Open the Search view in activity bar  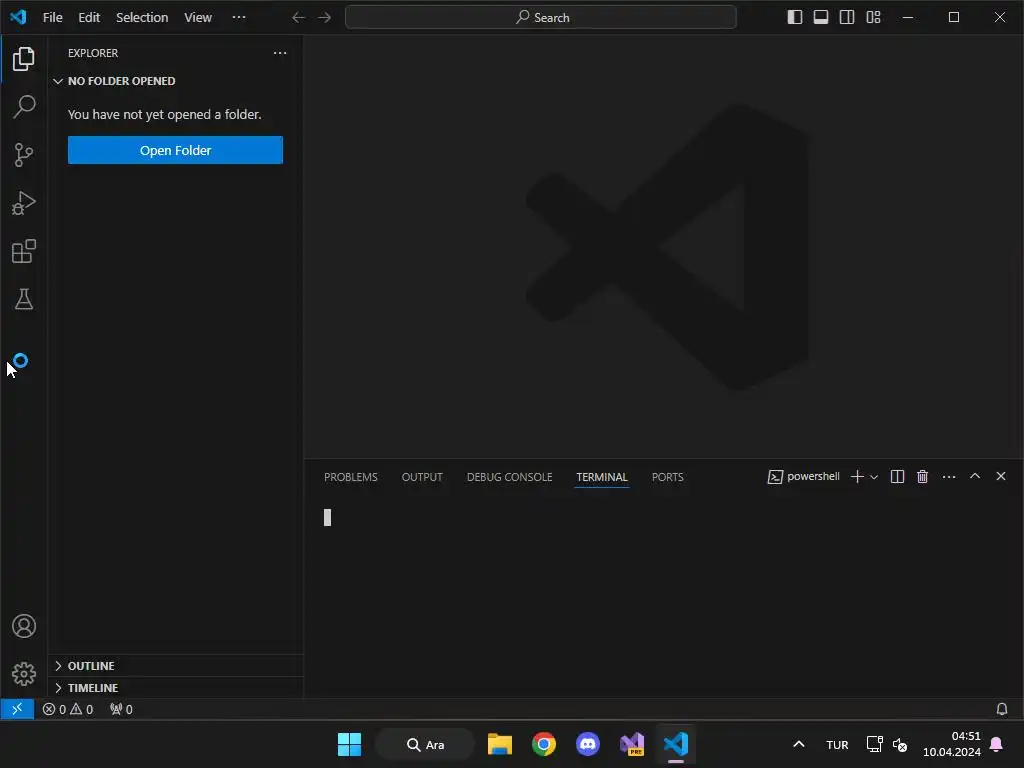pyautogui.click(x=24, y=106)
